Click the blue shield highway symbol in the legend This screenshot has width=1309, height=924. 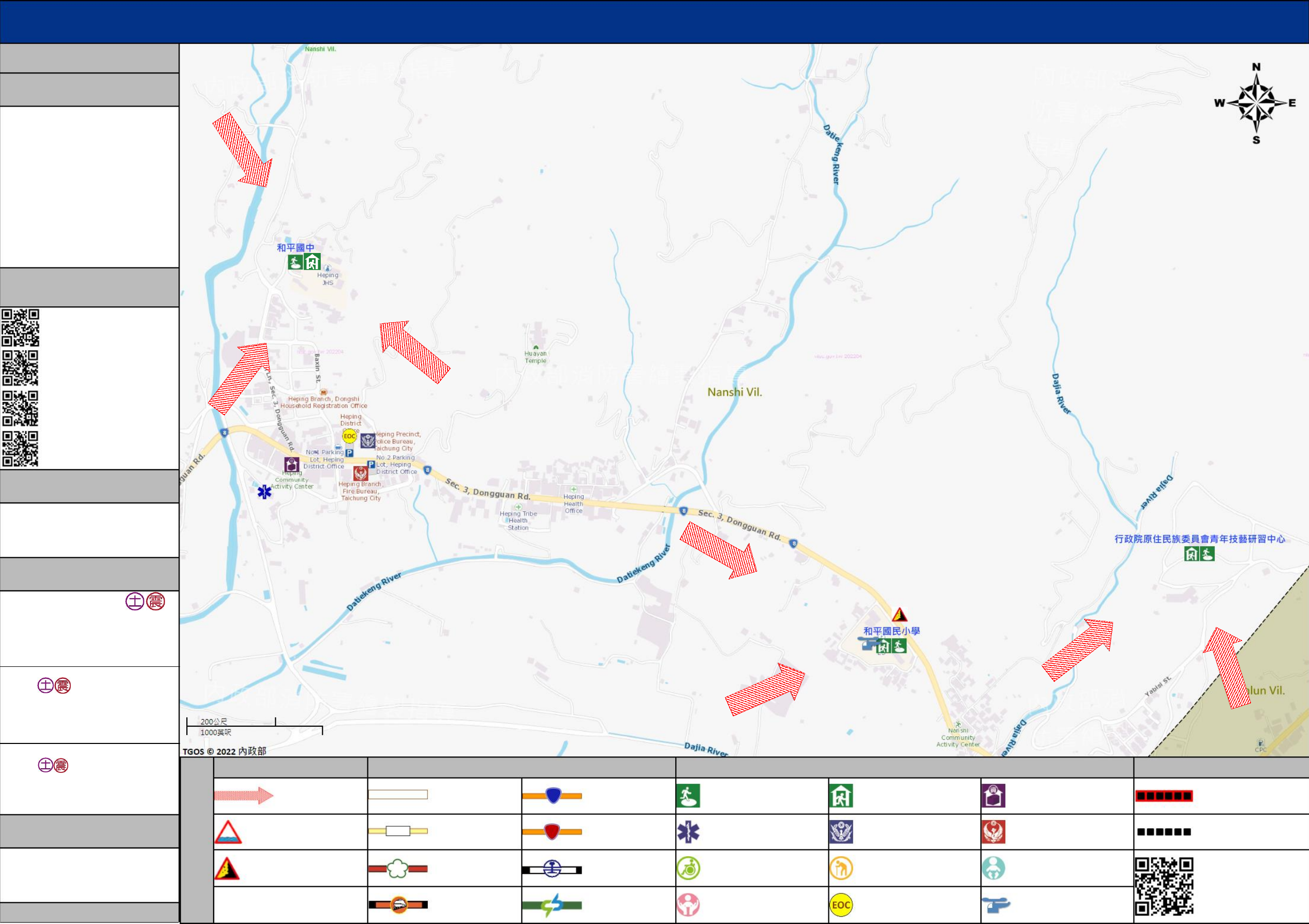coord(553,795)
